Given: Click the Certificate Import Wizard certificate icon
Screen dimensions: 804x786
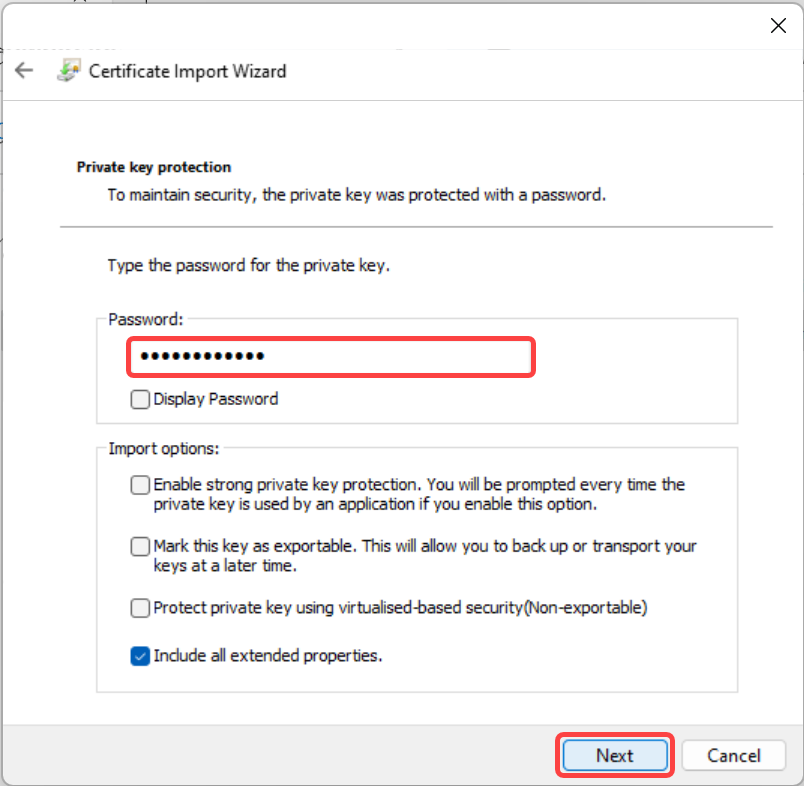Looking at the screenshot, I should pos(68,70).
